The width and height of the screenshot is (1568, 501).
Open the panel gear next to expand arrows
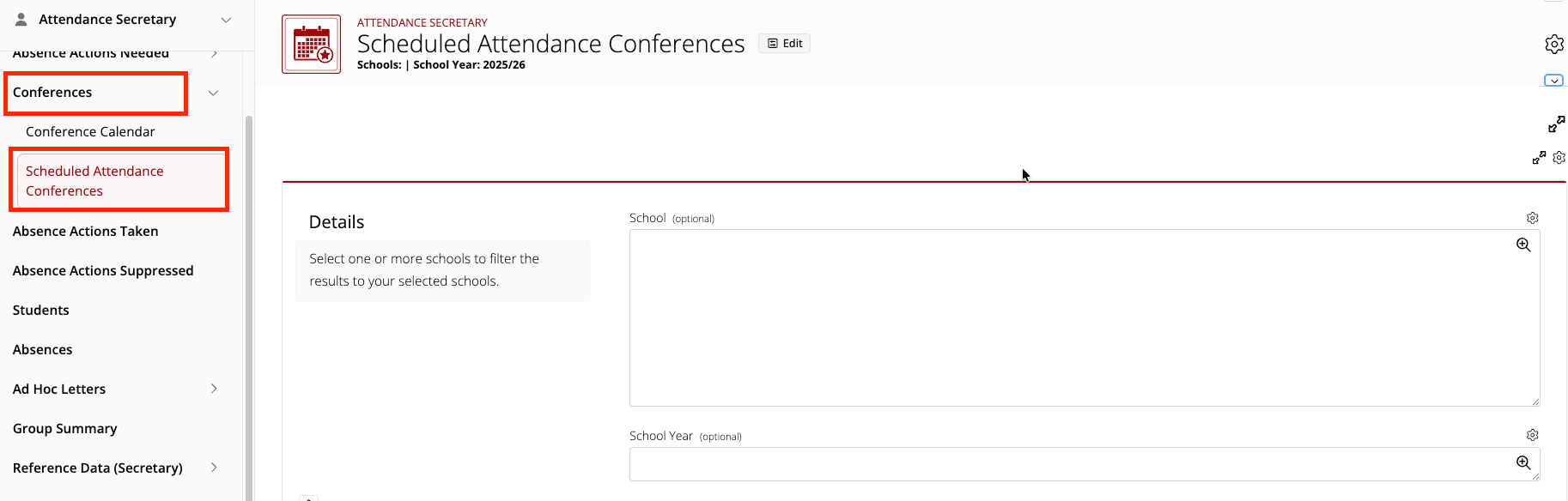click(x=1559, y=158)
